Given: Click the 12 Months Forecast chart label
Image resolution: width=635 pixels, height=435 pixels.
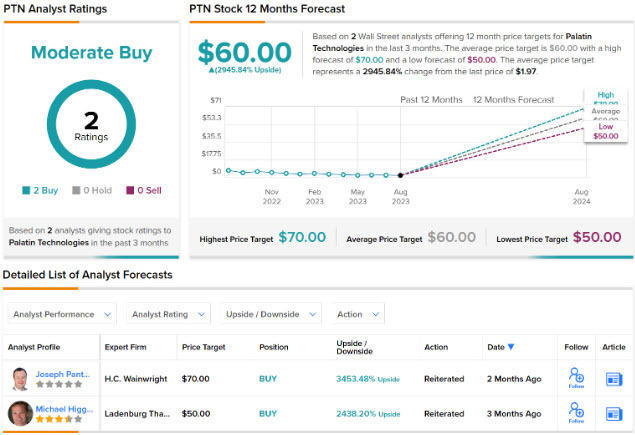Looking at the screenshot, I should (514, 100).
